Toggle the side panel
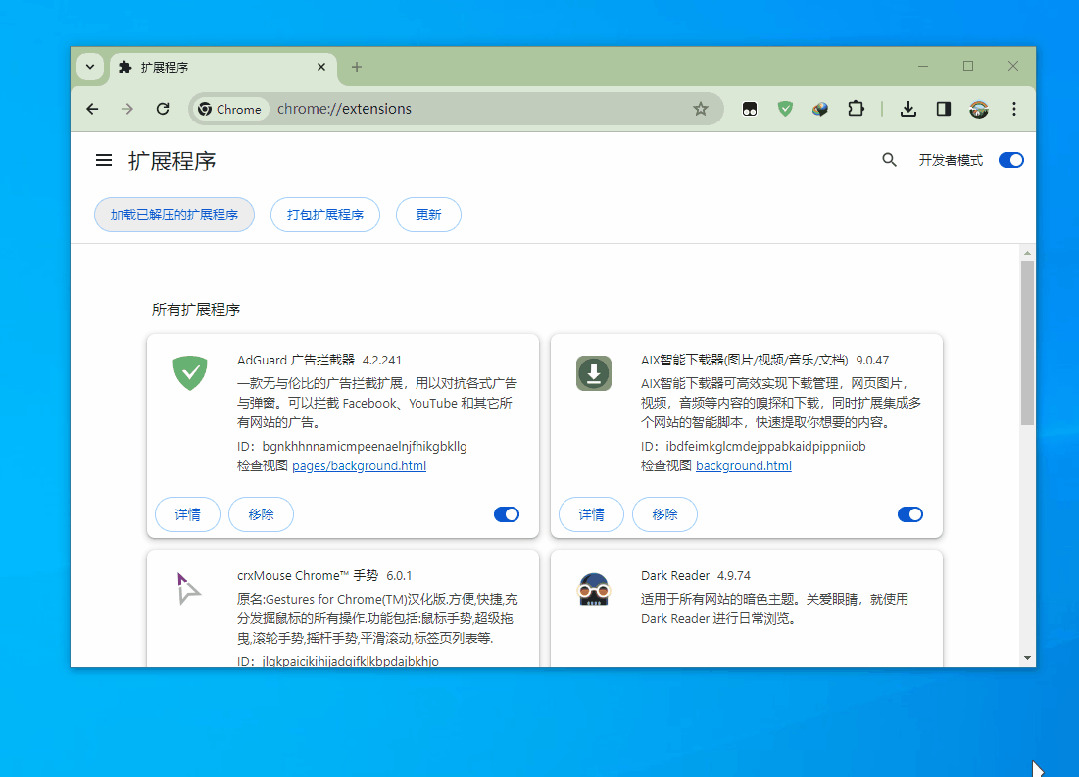This screenshot has height=777, width=1079. (943, 109)
